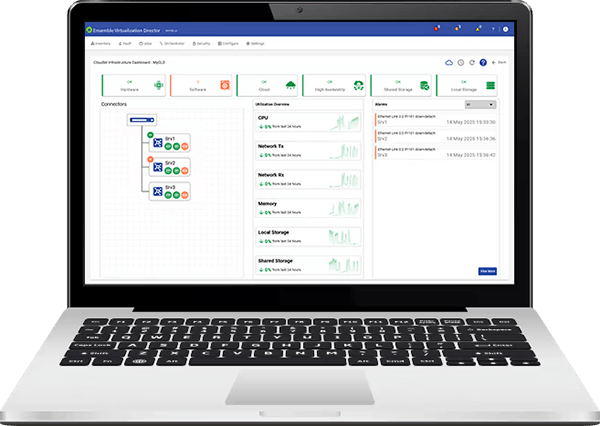Open the Security menu
The height and width of the screenshot is (426, 600).
click(202, 44)
